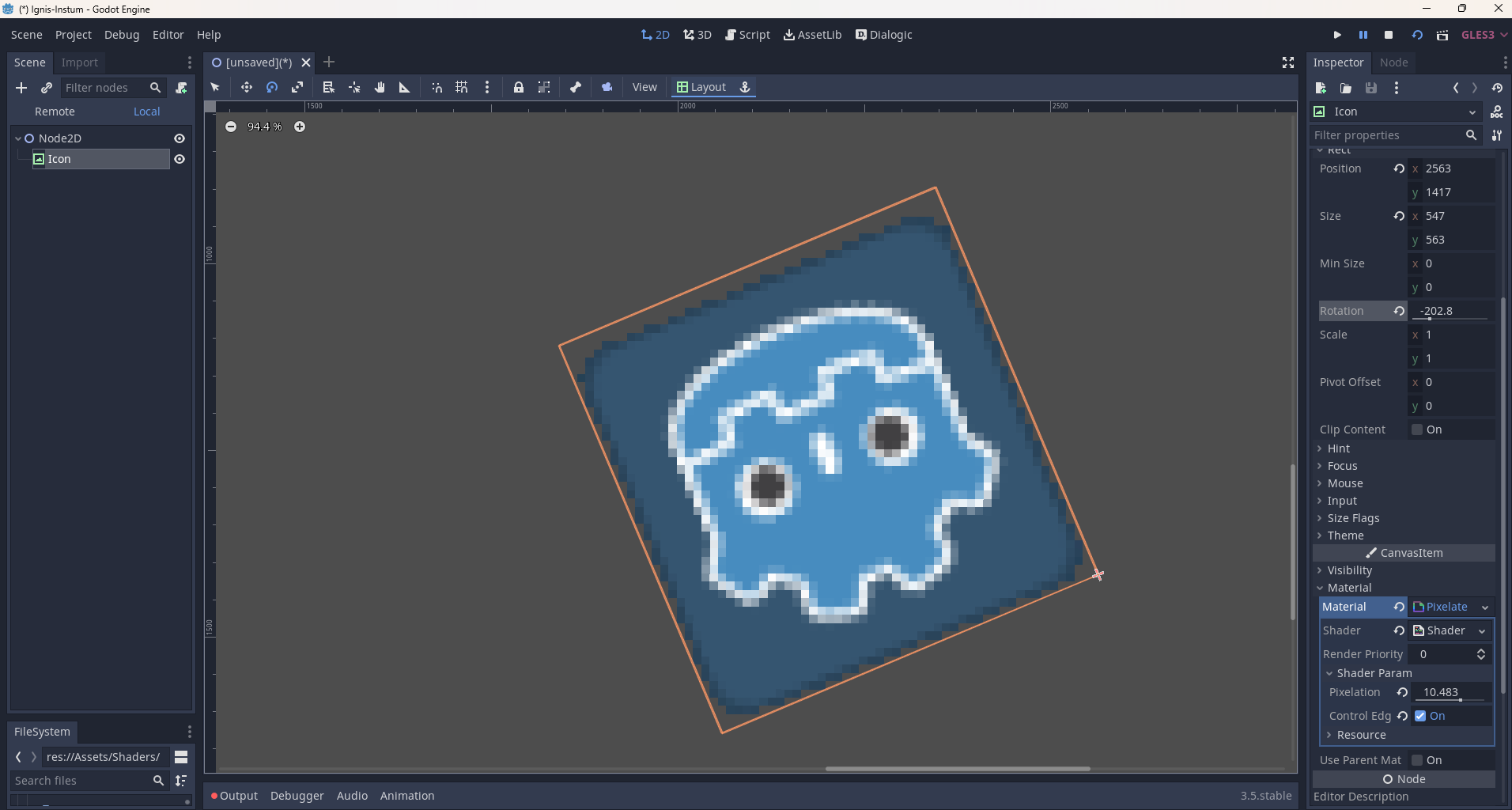This screenshot has height=810, width=1512.
Task: Enable Use Parent Material checkbox
Action: coord(1417,760)
